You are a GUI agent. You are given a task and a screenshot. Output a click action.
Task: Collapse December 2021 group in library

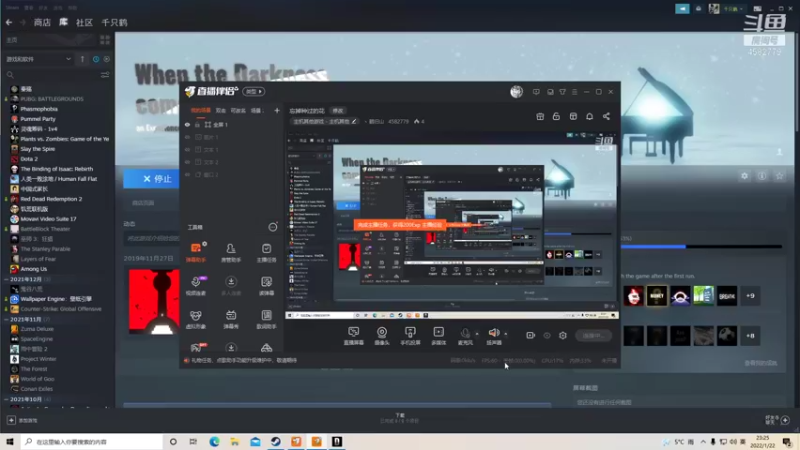coord(7,279)
